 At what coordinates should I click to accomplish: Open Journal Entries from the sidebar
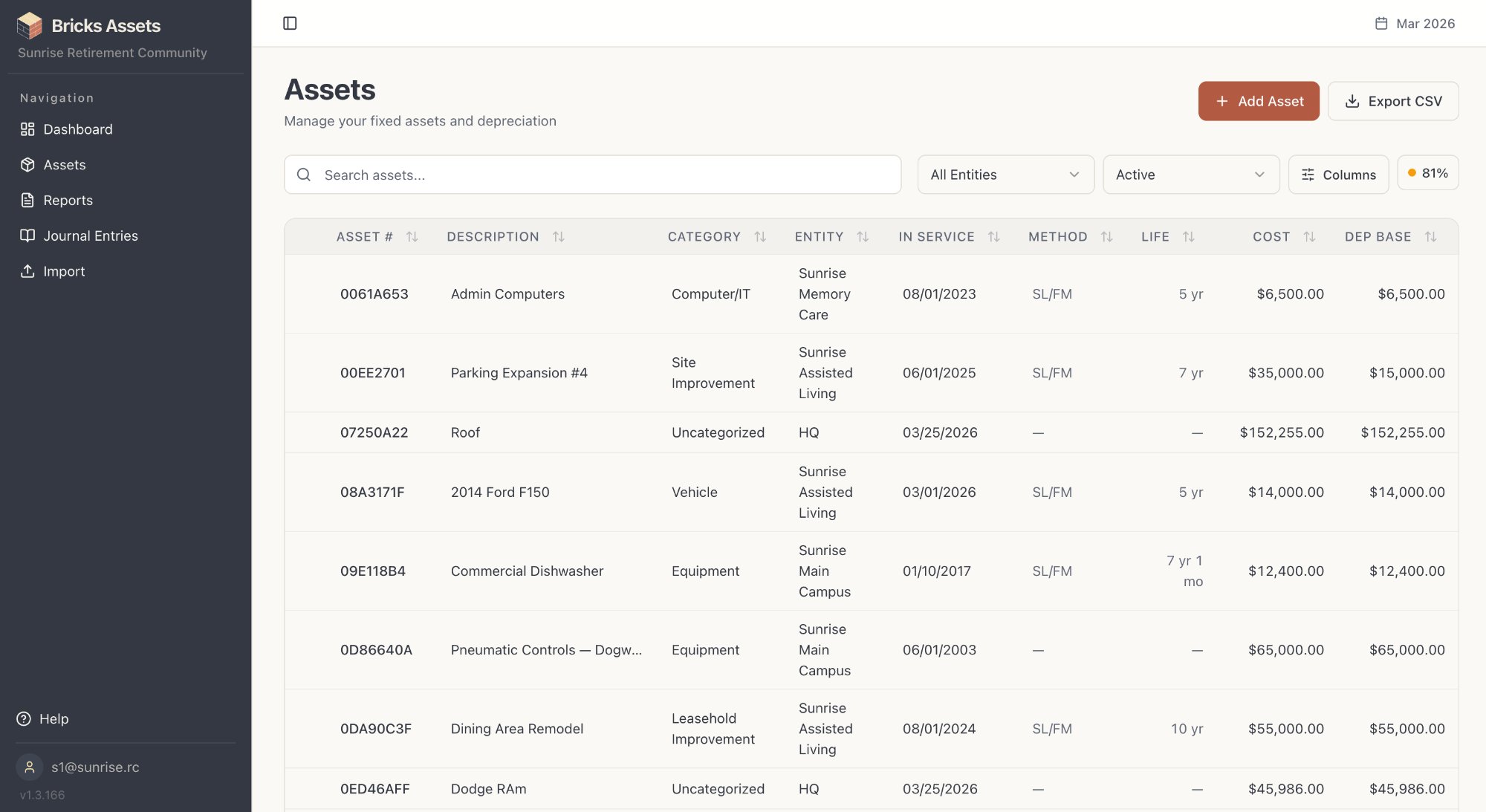pyautogui.click(x=27, y=236)
